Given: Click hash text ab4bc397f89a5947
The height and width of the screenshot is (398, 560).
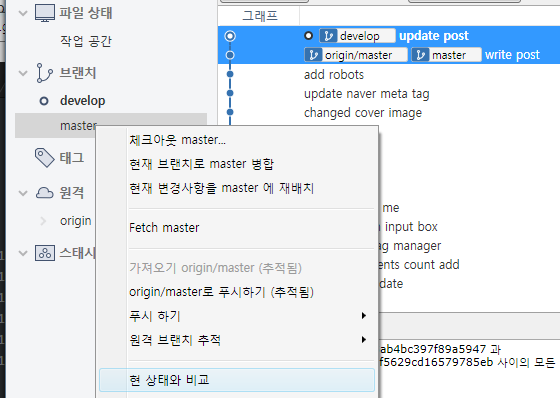Looking at the screenshot, I should click(x=433, y=349).
